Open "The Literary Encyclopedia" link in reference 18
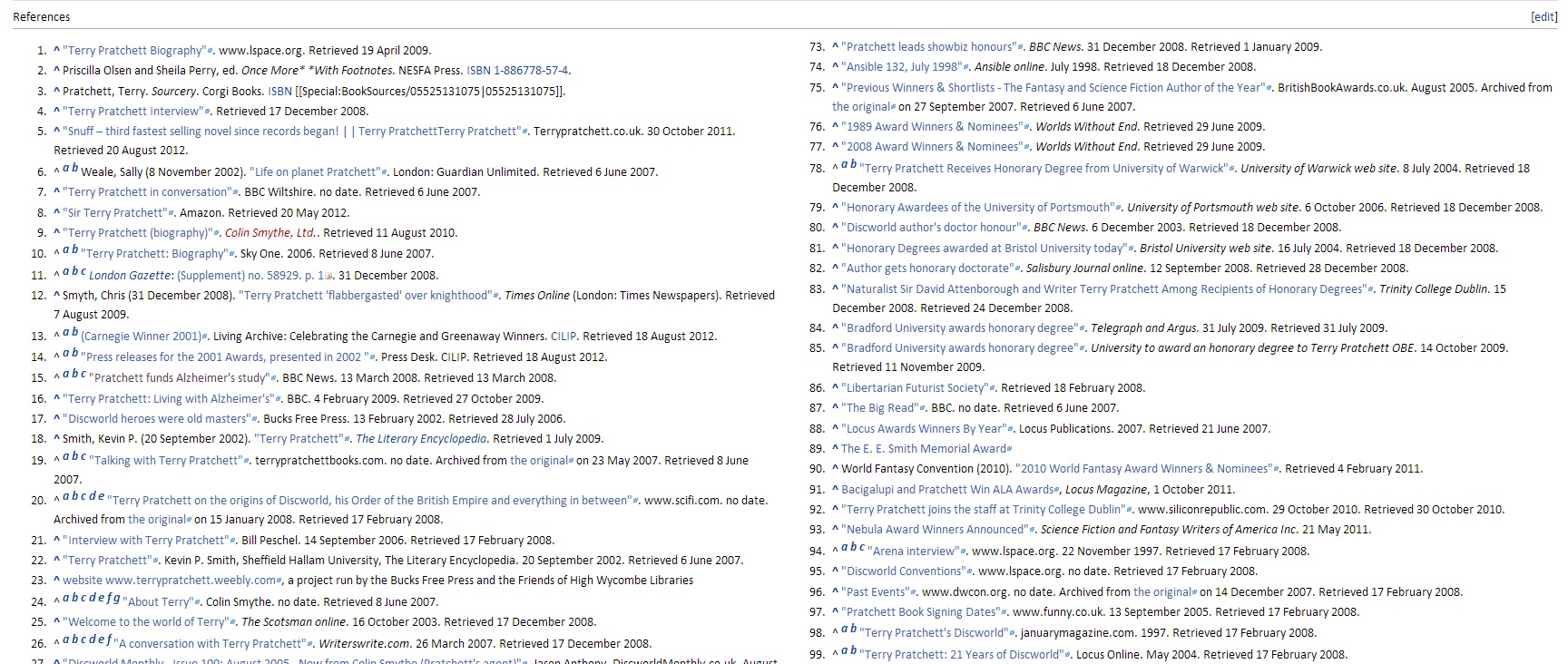1568x664 pixels. 421,439
